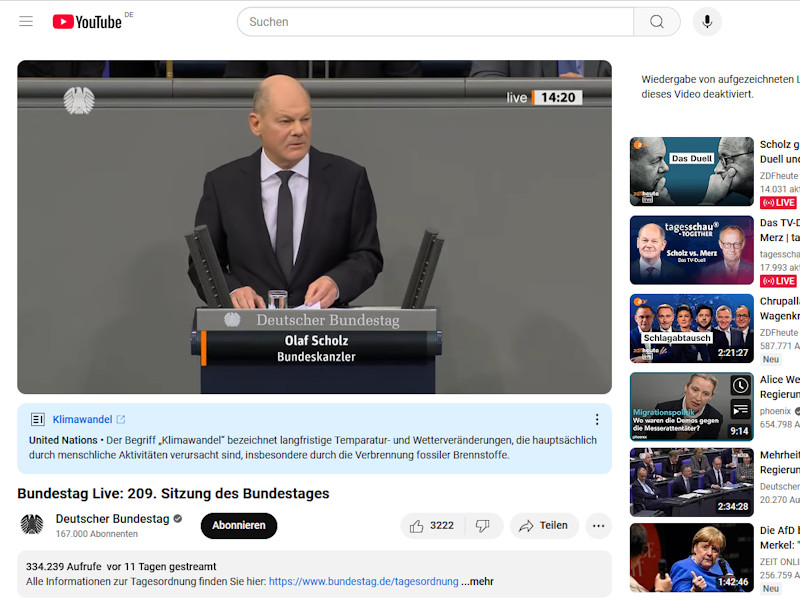The width and height of the screenshot is (800, 600).
Task: Open the hamburger guide menu
Action: pyautogui.click(x=26, y=21)
